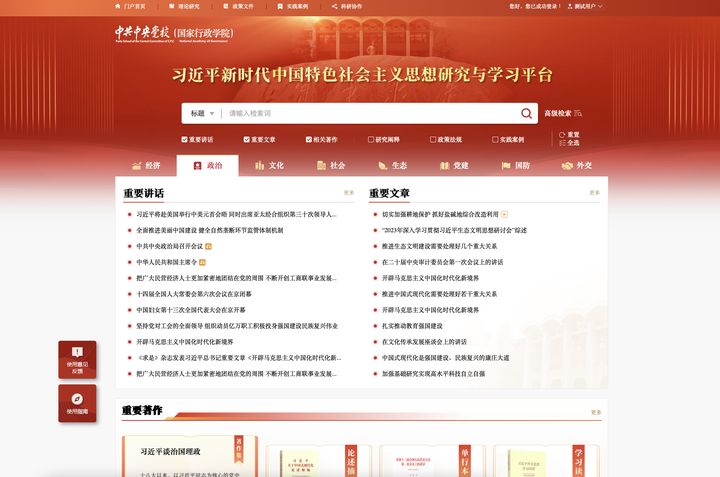Switch to the 文化 tab
The width and height of the screenshot is (720, 477).
tap(269, 165)
